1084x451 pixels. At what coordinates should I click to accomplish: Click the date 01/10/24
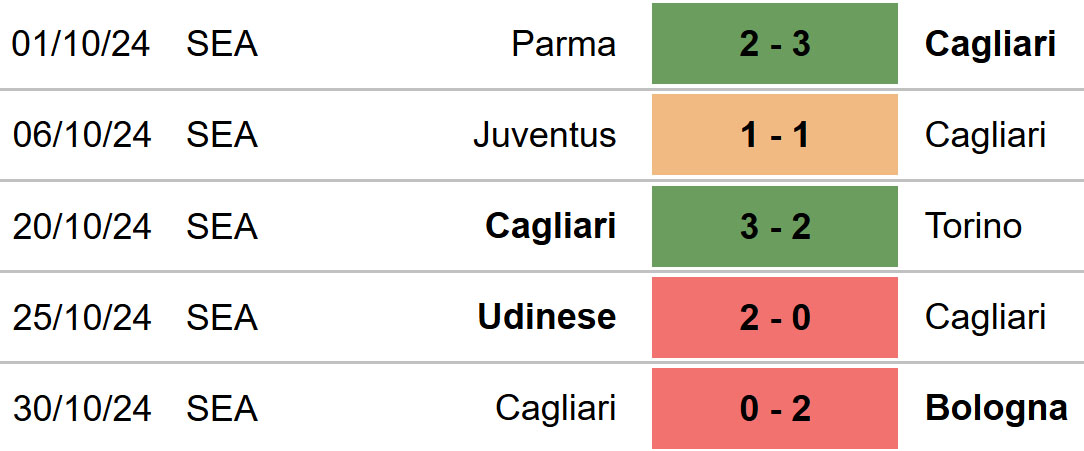click(x=81, y=44)
